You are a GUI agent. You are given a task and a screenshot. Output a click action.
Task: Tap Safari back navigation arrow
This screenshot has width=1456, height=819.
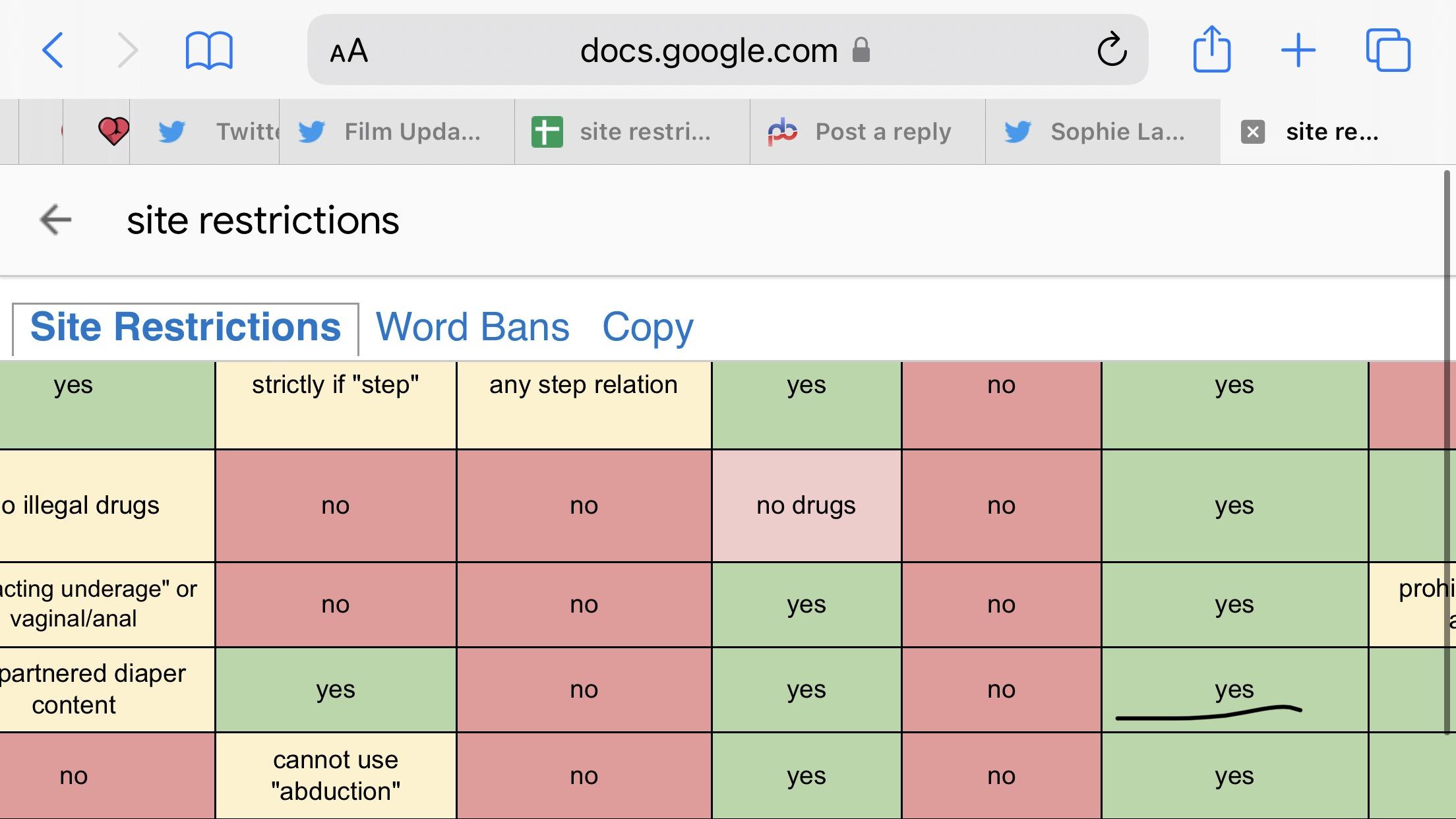[53, 50]
